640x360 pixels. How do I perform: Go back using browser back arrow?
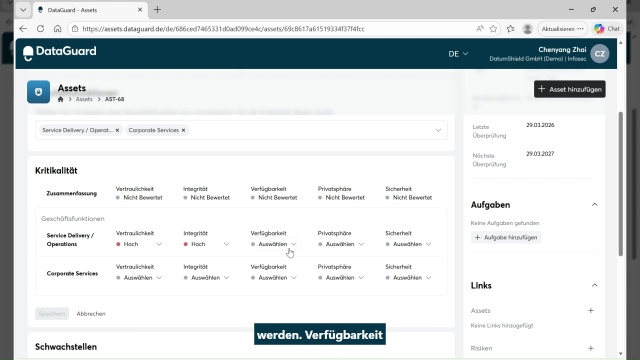[x=23, y=29]
